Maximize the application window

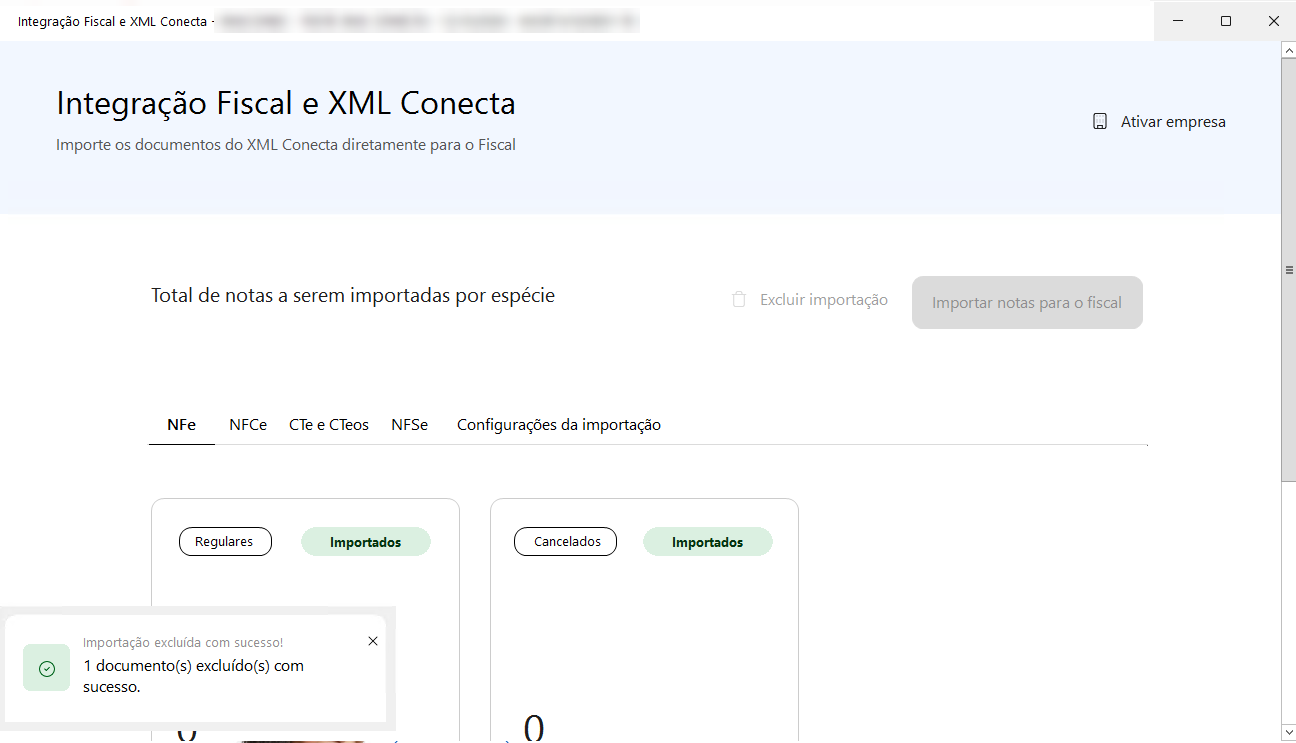[x=1225, y=21]
